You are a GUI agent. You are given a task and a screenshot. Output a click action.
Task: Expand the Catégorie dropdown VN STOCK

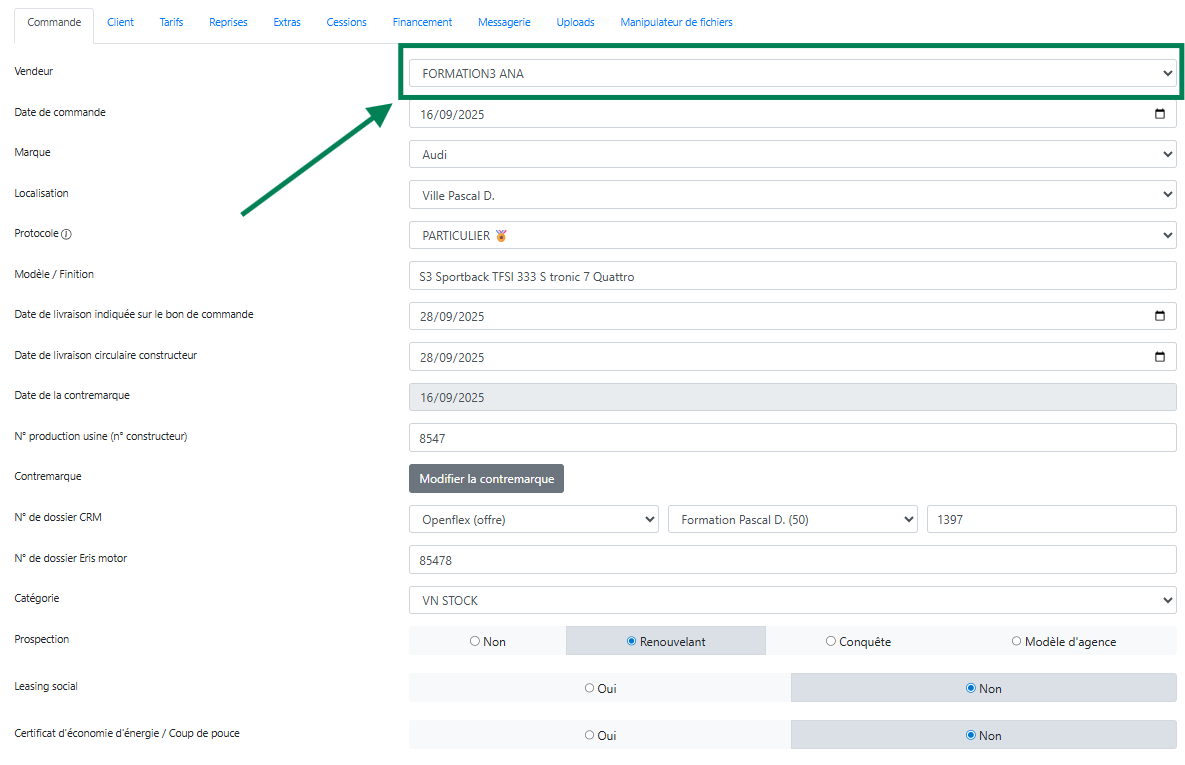coord(792,600)
